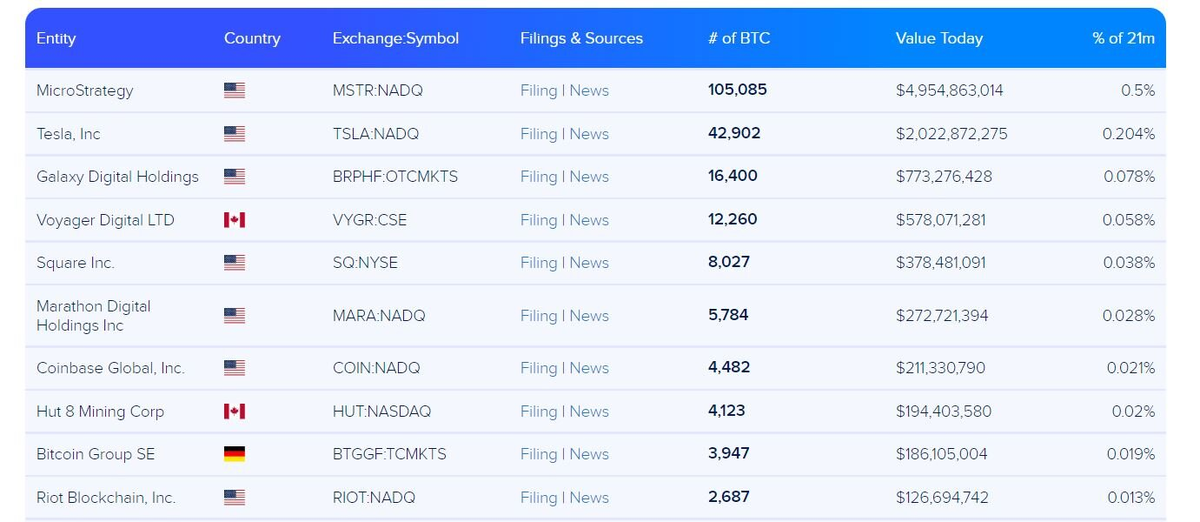
Task: Open the Filing link for Coinbase Global
Action: [538, 368]
